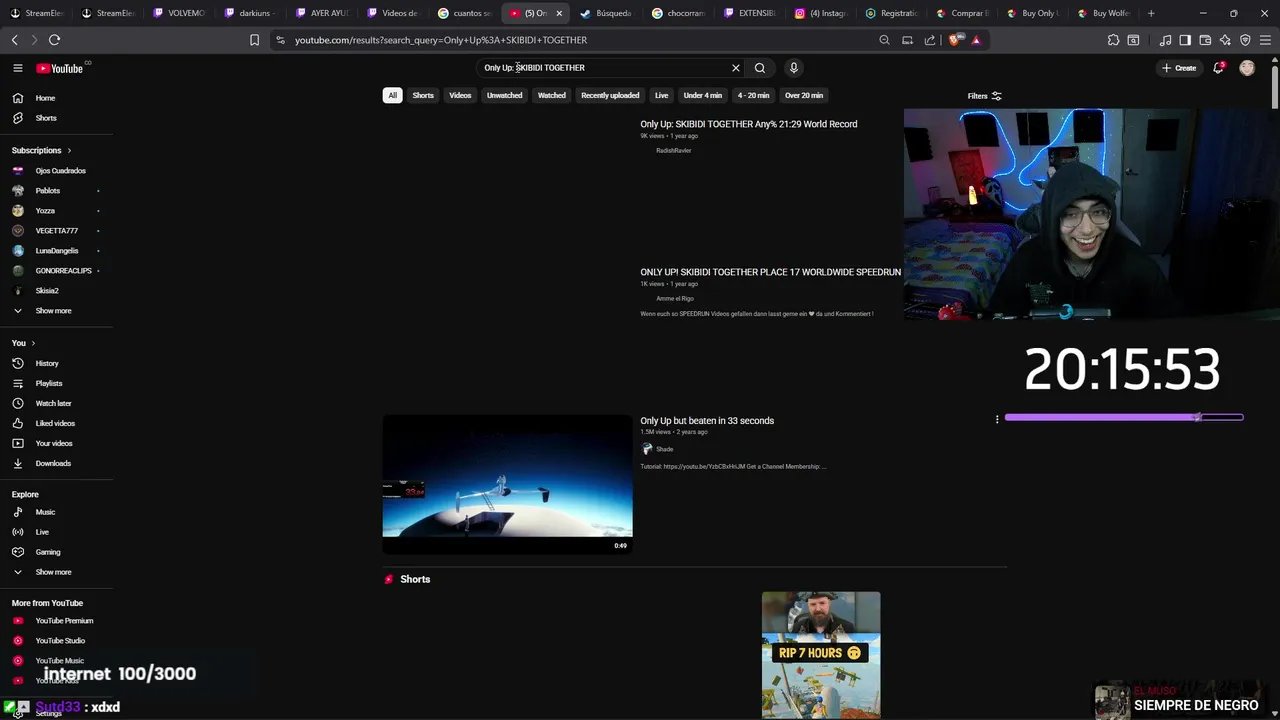Screen dimensions: 1280x720
Task: Open the VEGETTA777 subscription
Action: [x=56, y=231]
